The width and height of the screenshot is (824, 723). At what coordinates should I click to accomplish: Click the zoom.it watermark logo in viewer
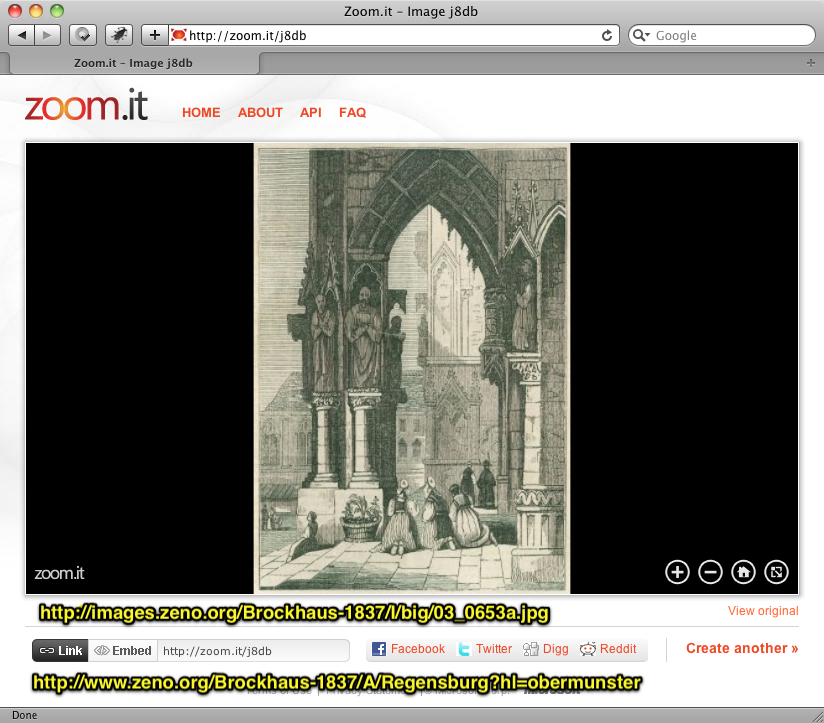pos(59,573)
